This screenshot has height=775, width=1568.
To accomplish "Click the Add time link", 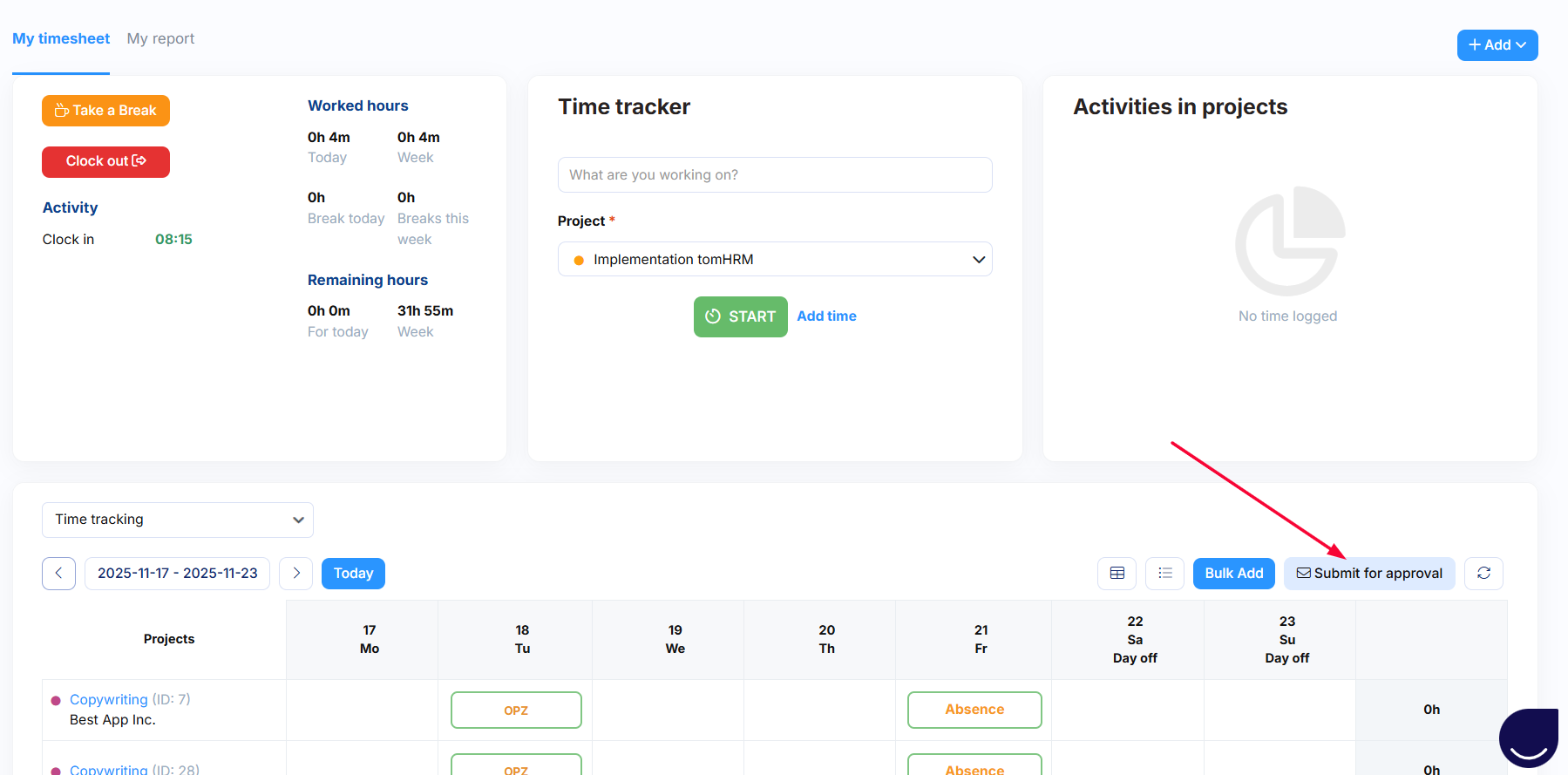I will tap(826, 316).
